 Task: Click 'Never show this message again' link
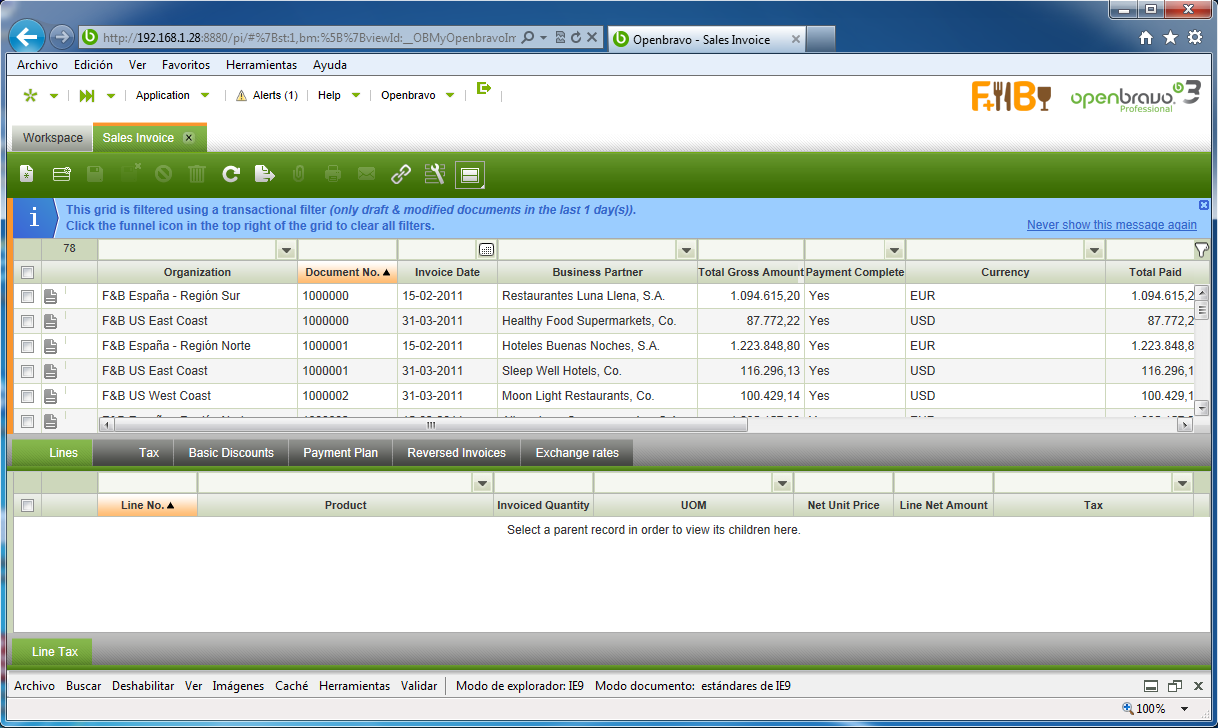(1111, 225)
